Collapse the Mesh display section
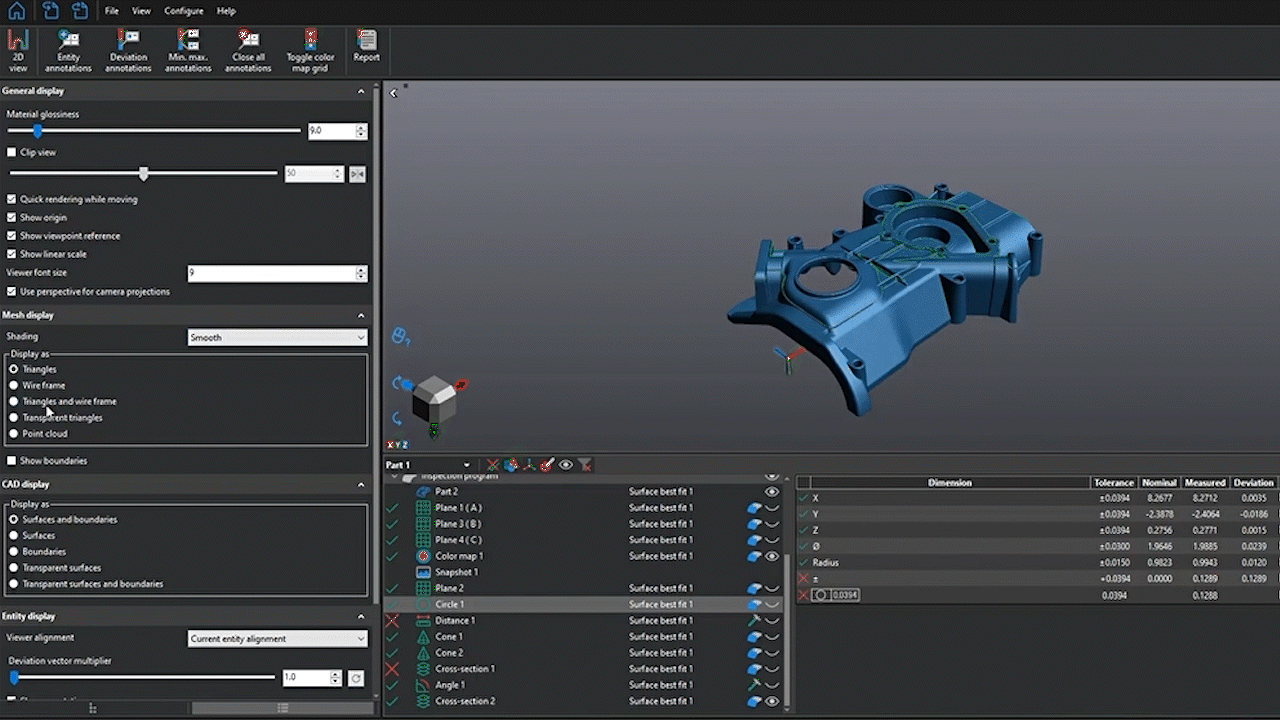This screenshot has height=720, width=1280. [361, 315]
